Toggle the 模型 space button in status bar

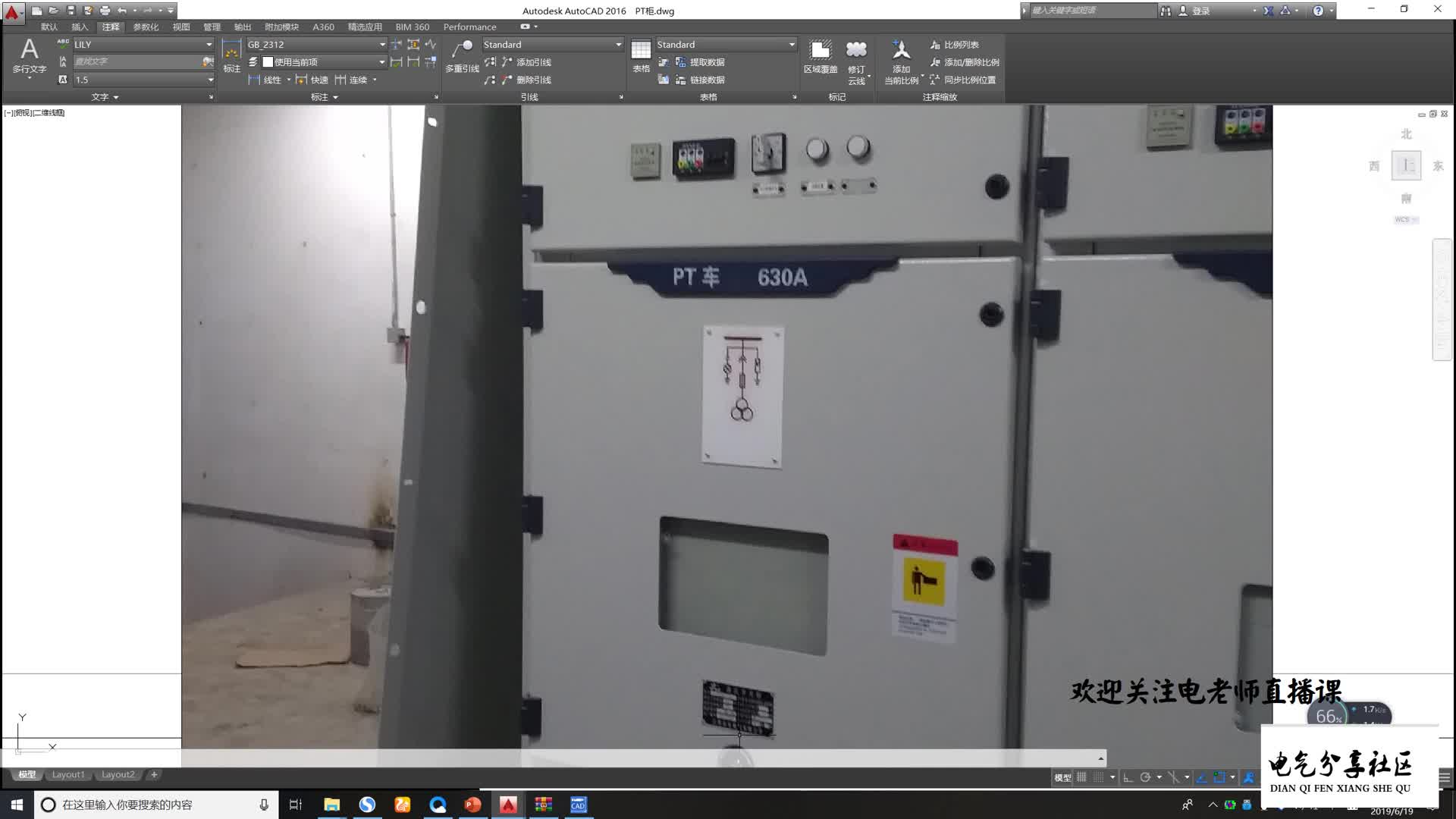click(1062, 777)
